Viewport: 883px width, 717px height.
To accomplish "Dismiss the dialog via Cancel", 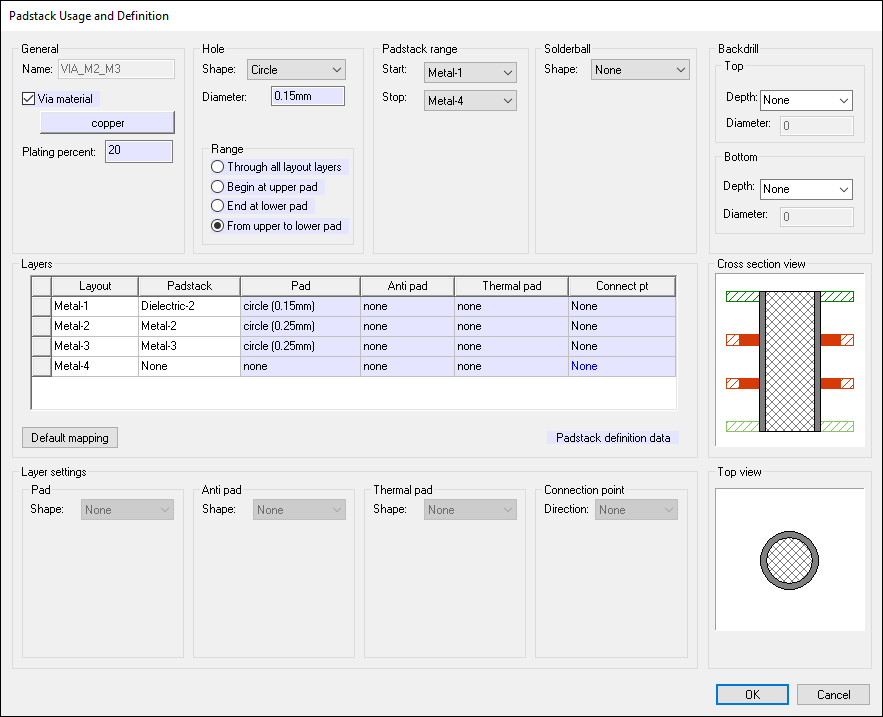I will (833, 694).
